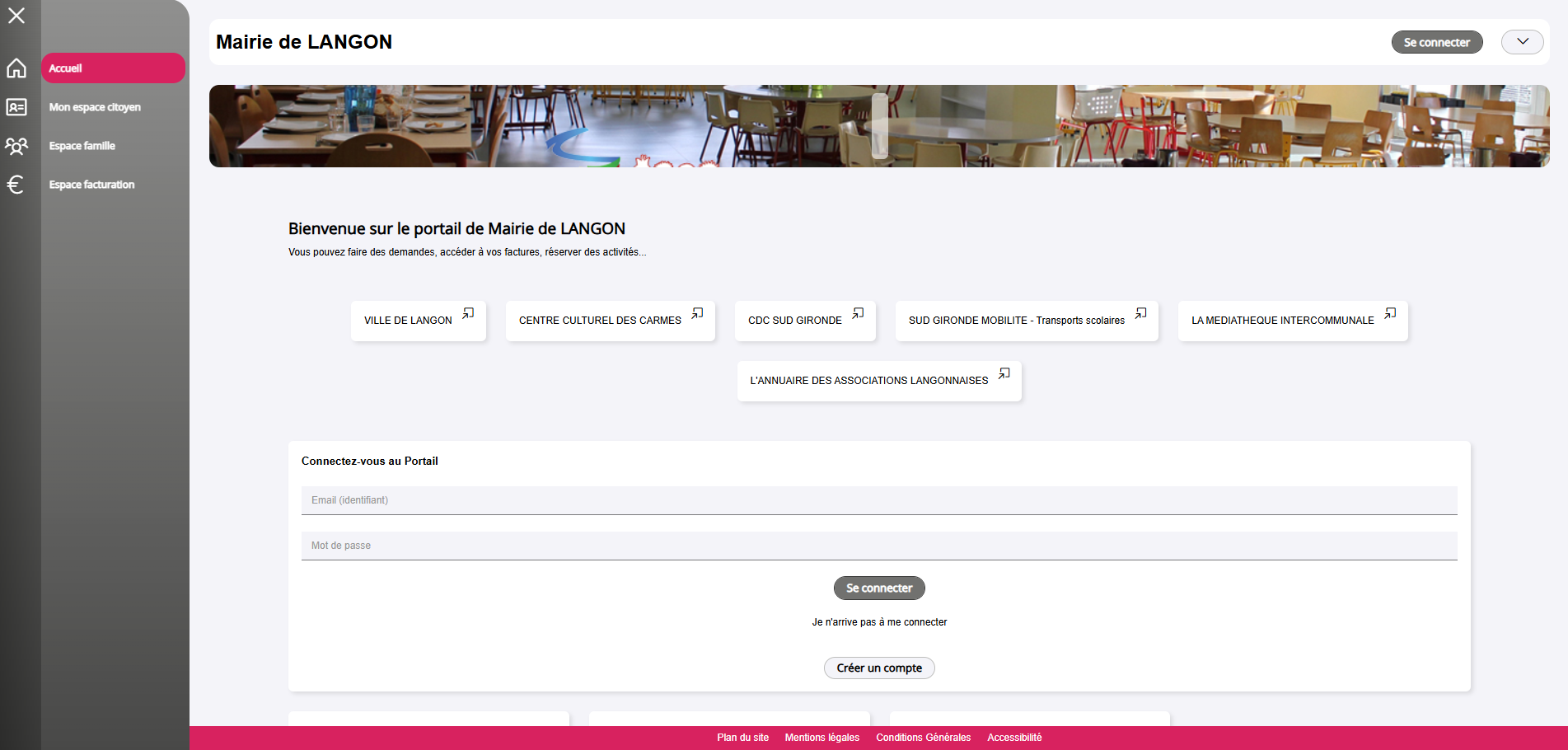Viewport: 1568px width, 750px height.
Task: Click the citizen ID card icon
Action: (x=16, y=107)
